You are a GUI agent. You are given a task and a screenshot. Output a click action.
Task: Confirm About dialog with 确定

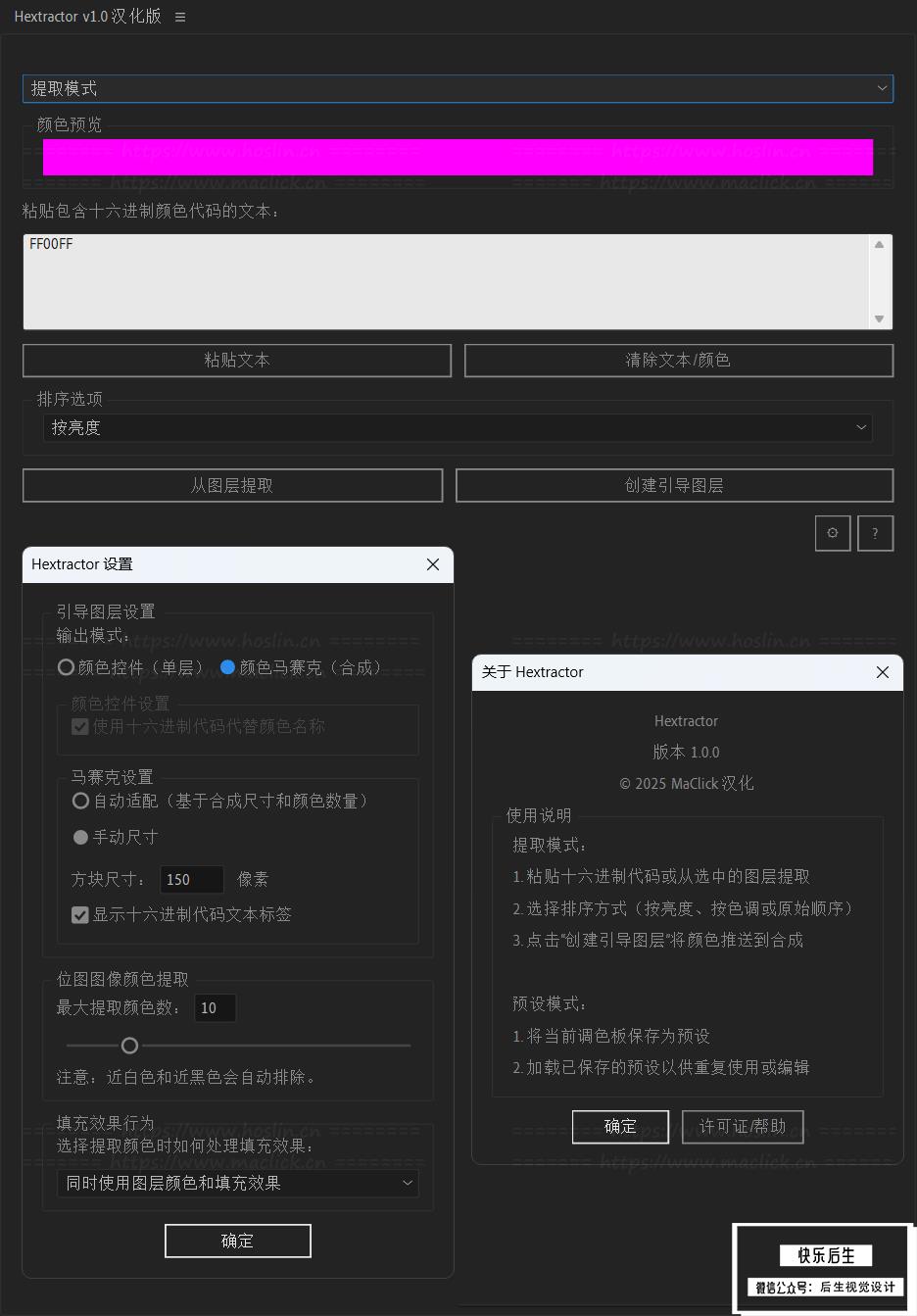pos(620,1127)
